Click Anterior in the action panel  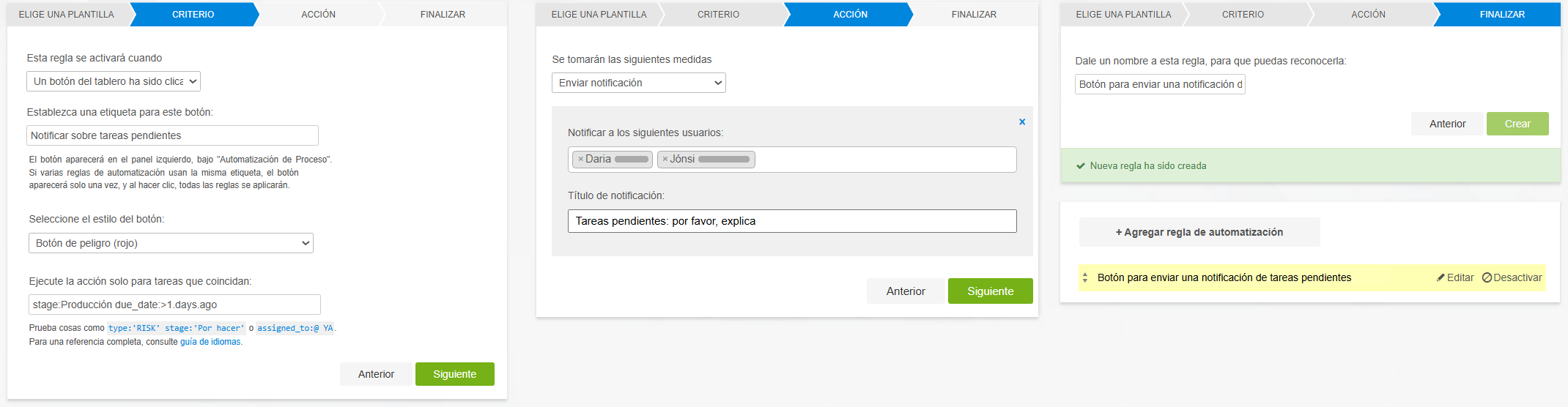point(905,291)
